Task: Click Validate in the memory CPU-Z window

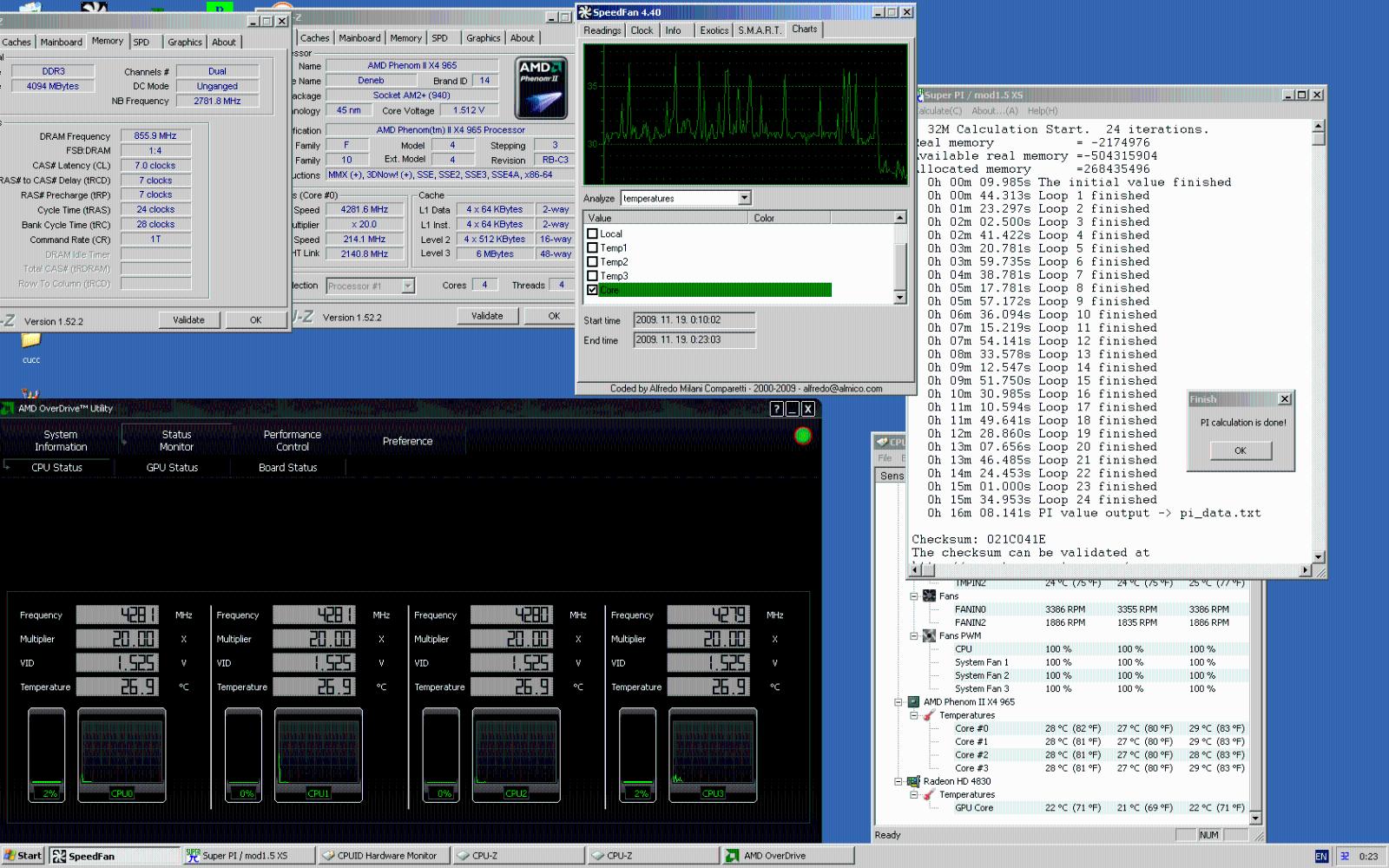Action: [x=188, y=320]
